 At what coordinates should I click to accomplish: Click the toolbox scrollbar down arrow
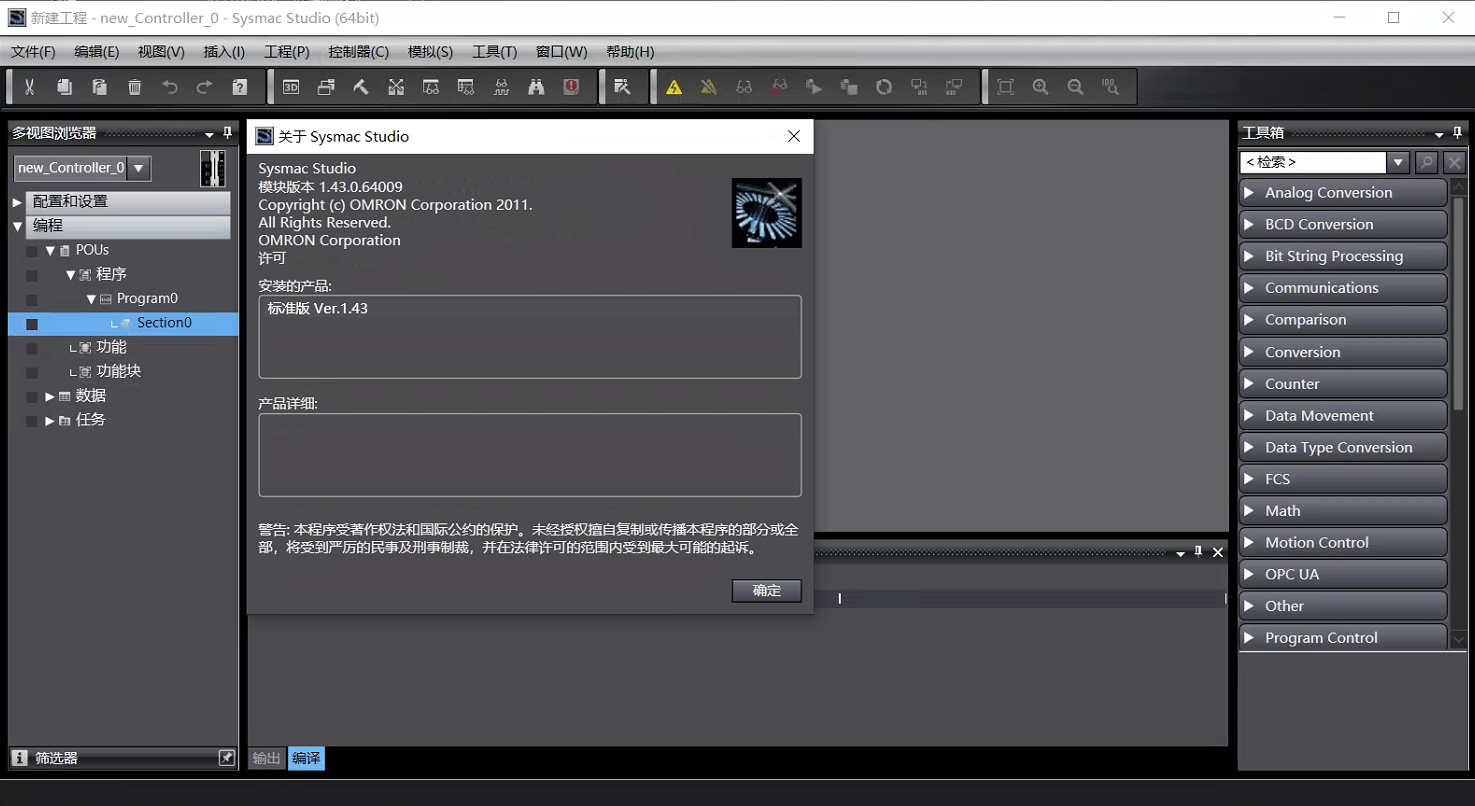coord(1458,639)
